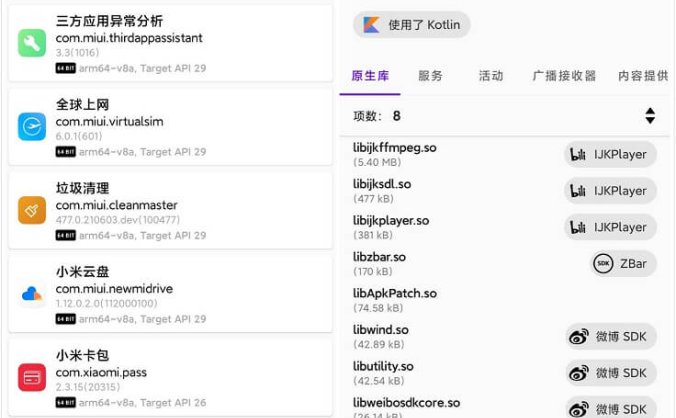676x418 pixels.
Task: Open the com.miui.thirdappassistant package name
Action: 129,38
